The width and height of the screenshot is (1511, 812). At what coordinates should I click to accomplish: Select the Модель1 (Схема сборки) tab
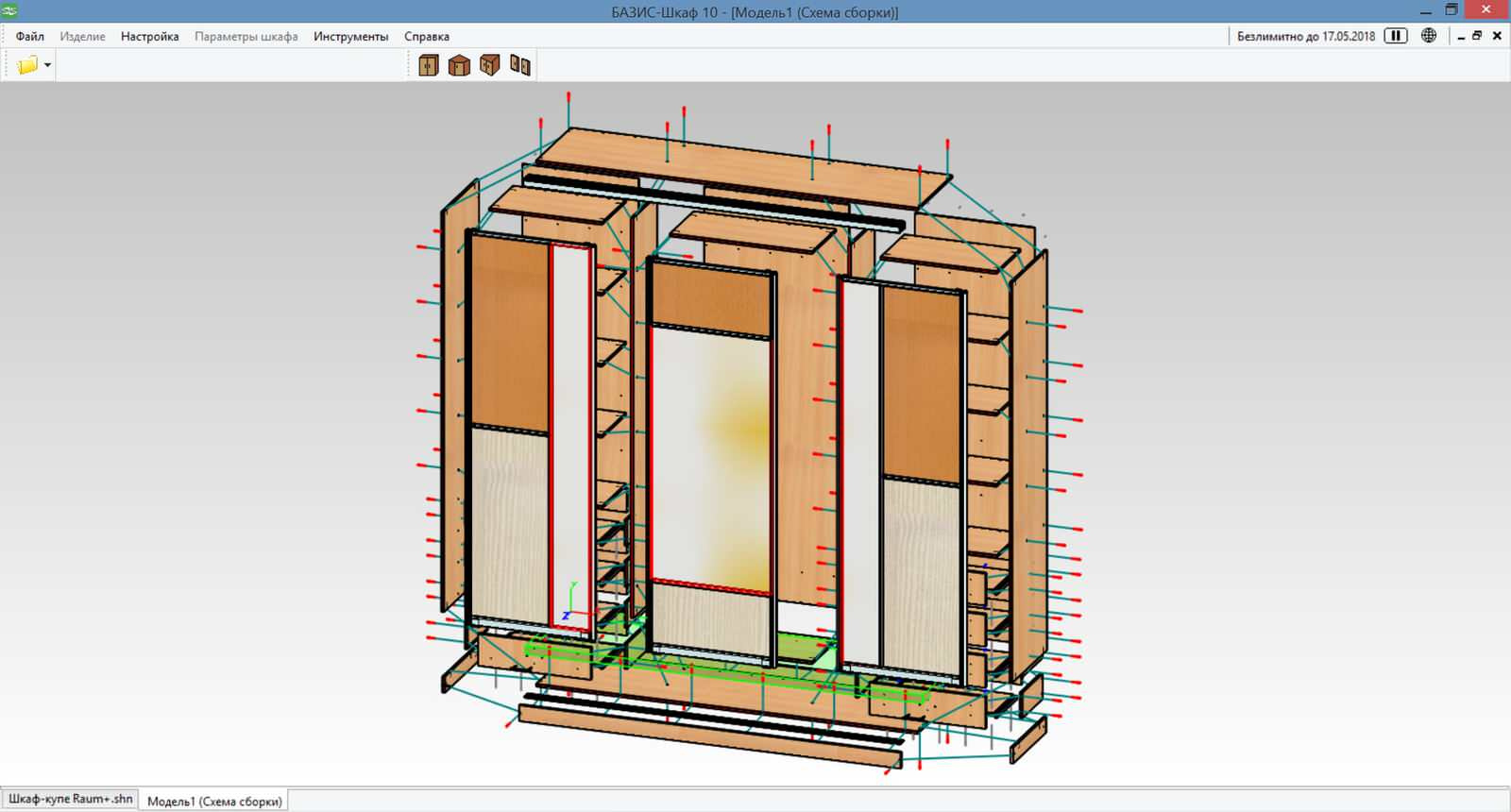[214, 801]
